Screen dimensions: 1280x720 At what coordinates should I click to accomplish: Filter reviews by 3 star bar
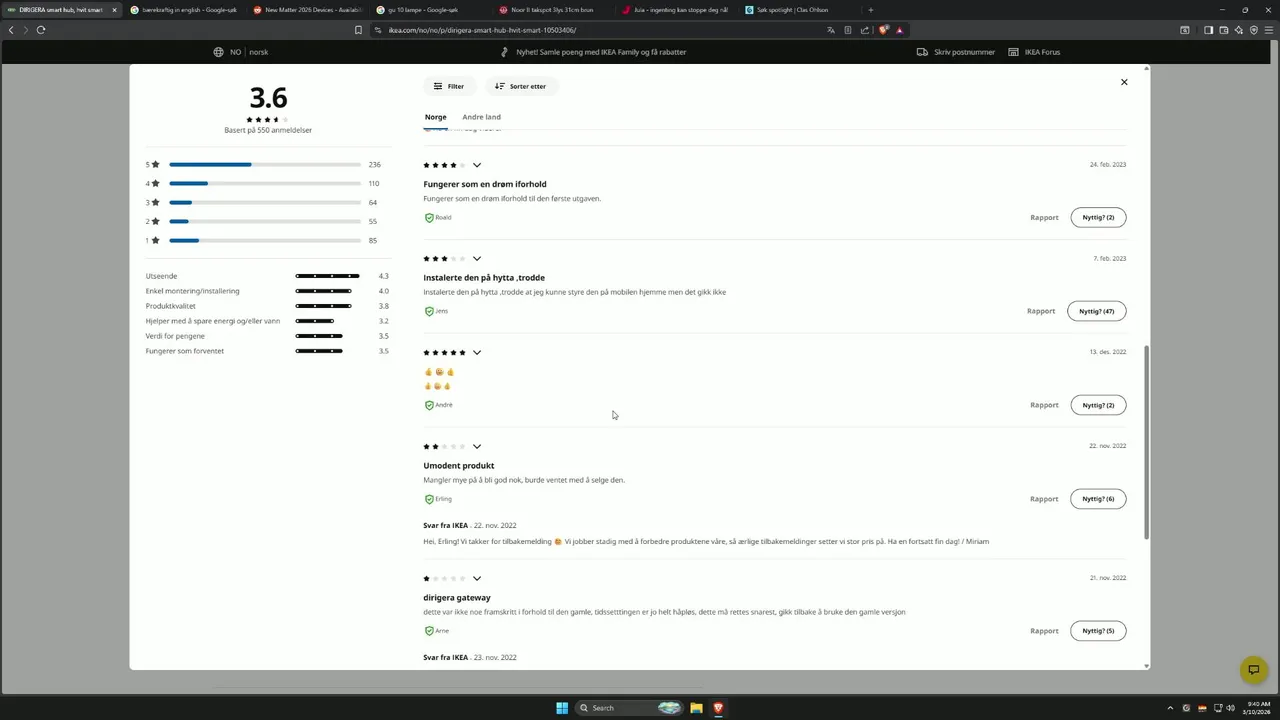point(265,202)
